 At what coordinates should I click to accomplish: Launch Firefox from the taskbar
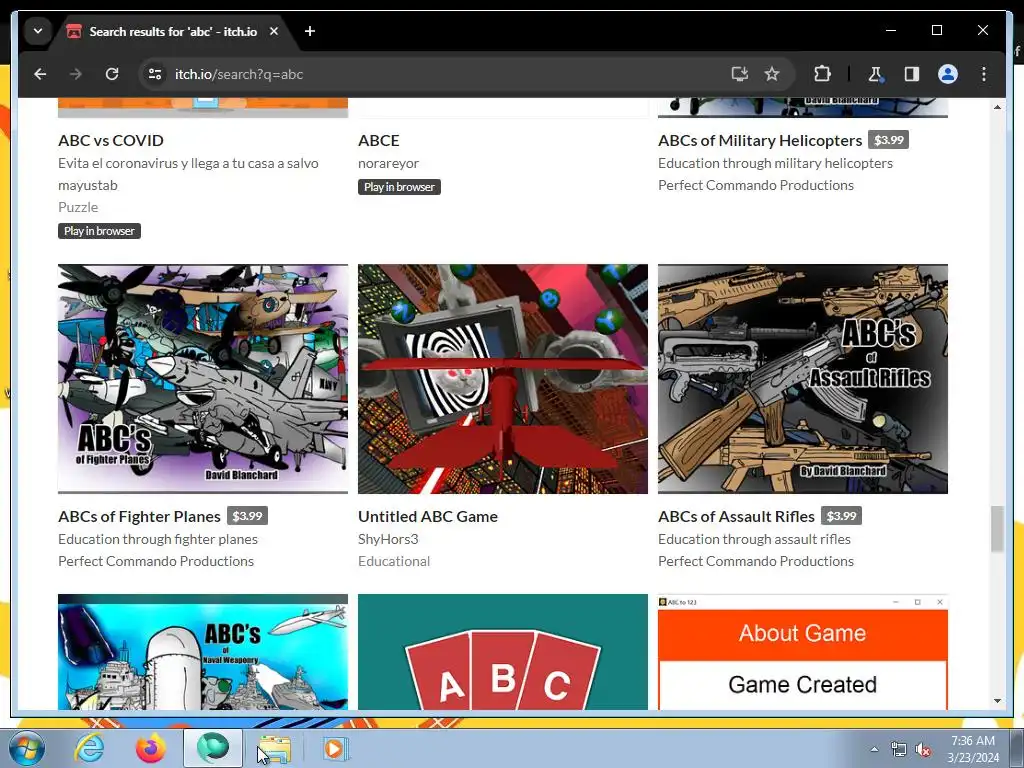[x=150, y=748]
